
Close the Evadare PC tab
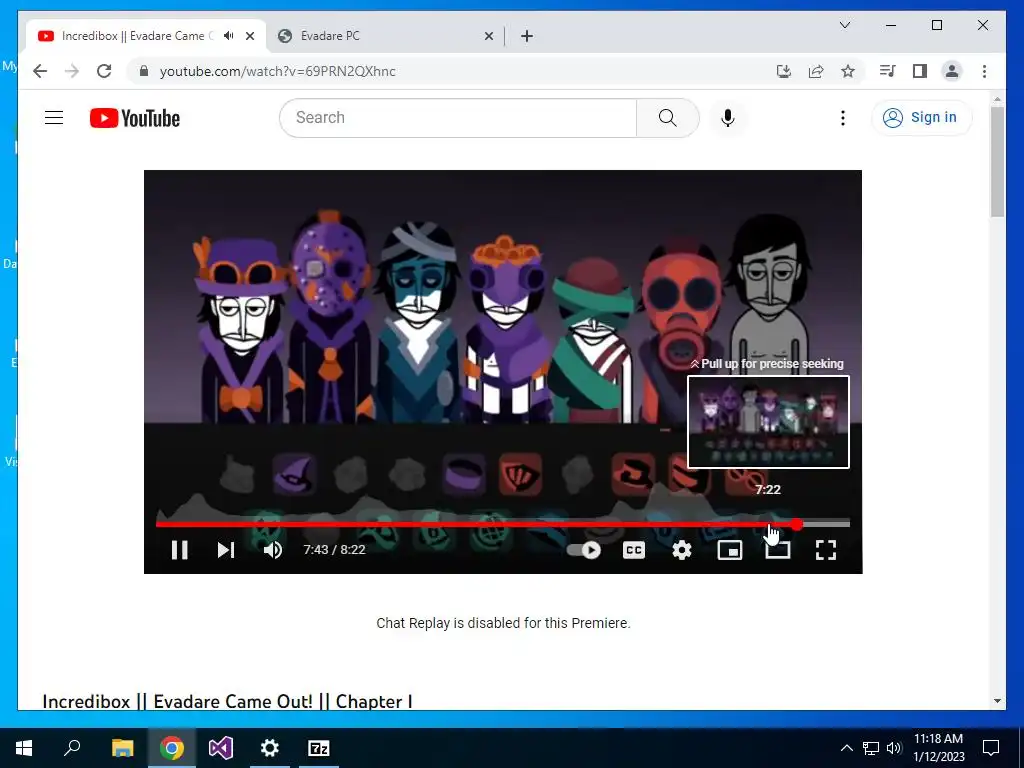pyautogui.click(x=488, y=36)
